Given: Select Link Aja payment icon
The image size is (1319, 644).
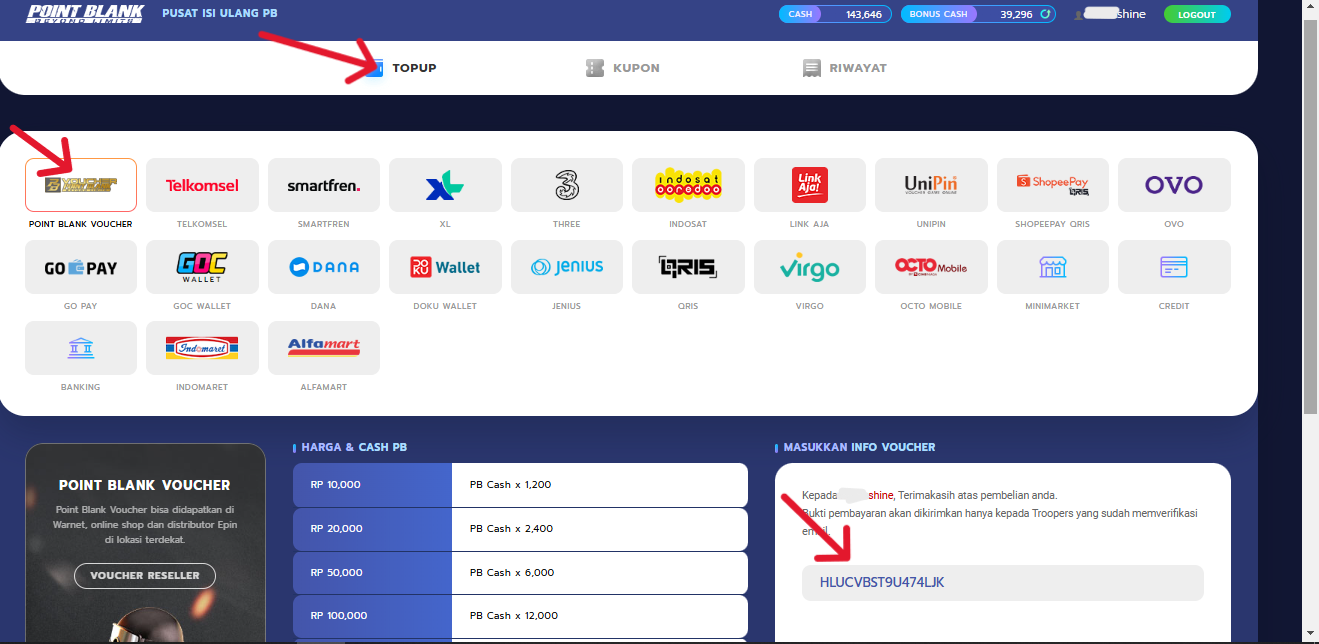Looking at the screenshot, I should pyautogui.click(x=810, y=185).
